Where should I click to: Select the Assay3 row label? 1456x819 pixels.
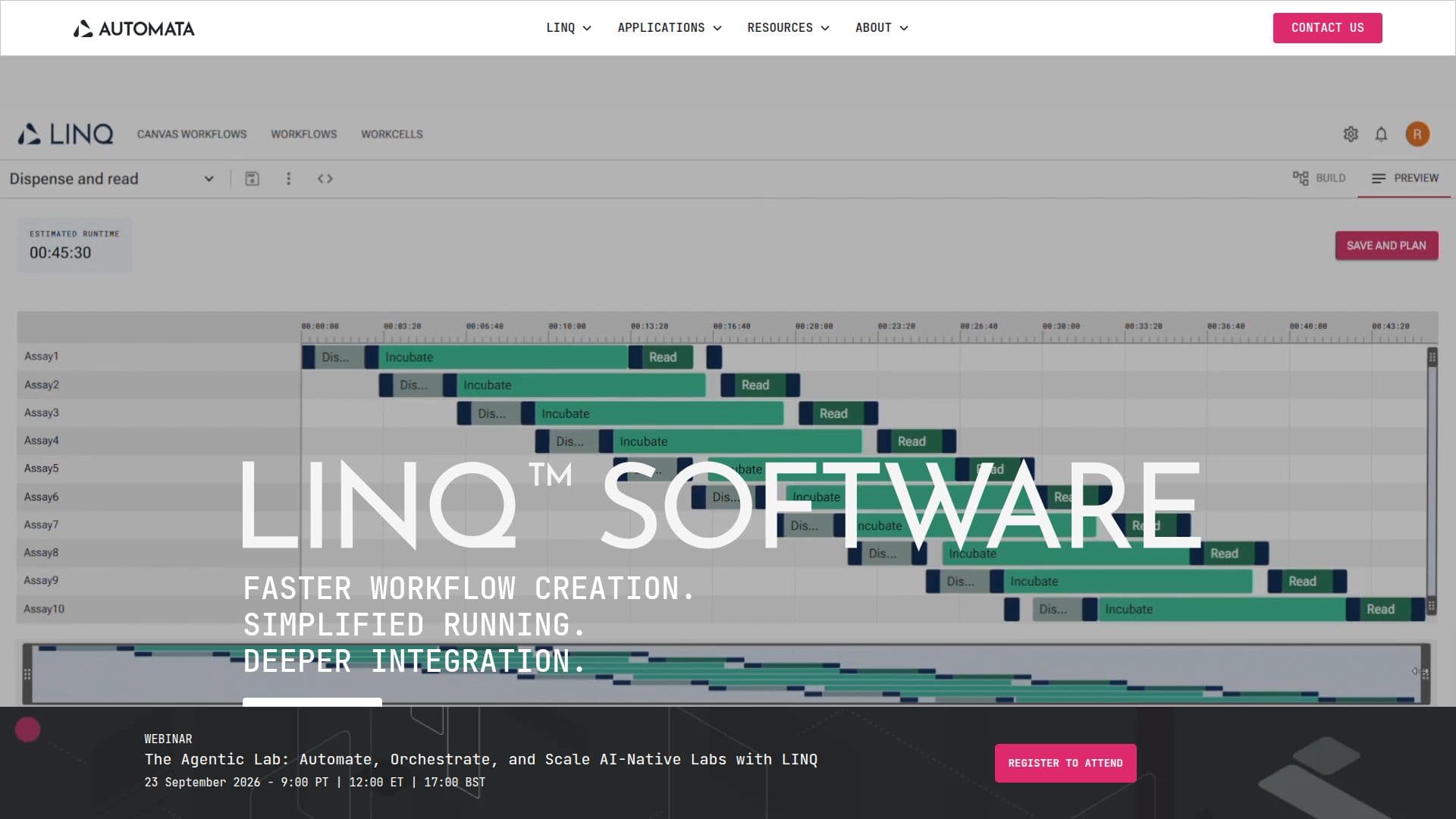pyautogui.click(x=41, y=413)
